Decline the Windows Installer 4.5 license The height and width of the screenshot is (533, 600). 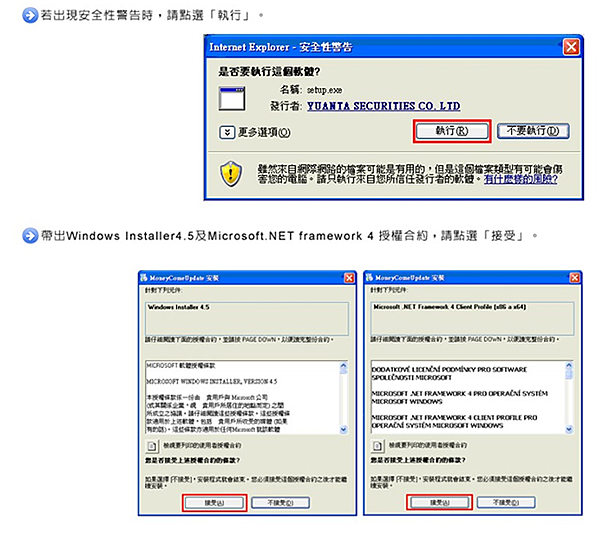[280, 503]
